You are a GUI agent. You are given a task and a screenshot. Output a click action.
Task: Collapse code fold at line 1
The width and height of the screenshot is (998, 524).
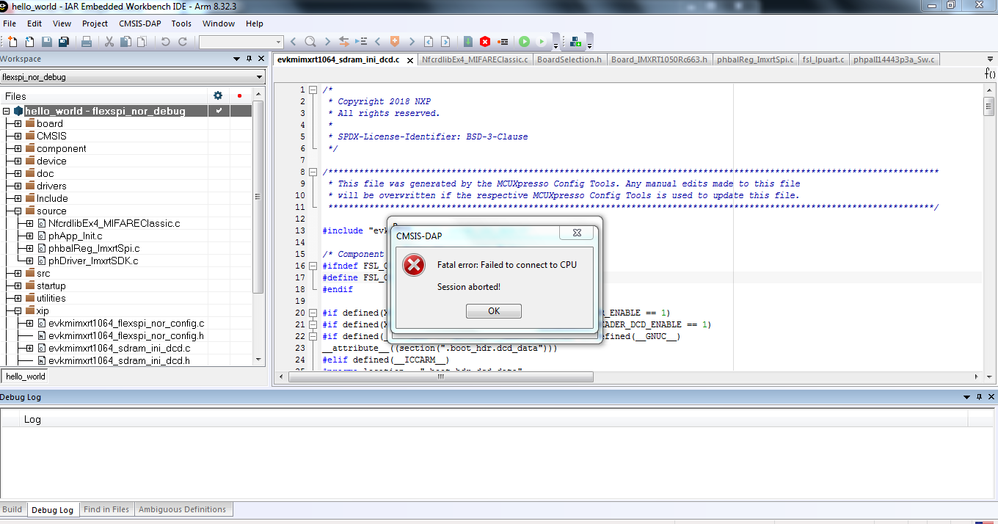[x=313, y=90]
